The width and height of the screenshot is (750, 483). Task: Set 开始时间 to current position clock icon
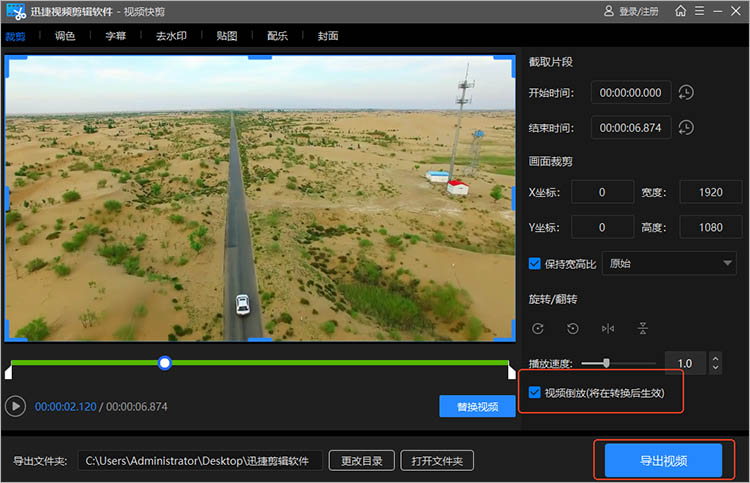tap(686, 92)
